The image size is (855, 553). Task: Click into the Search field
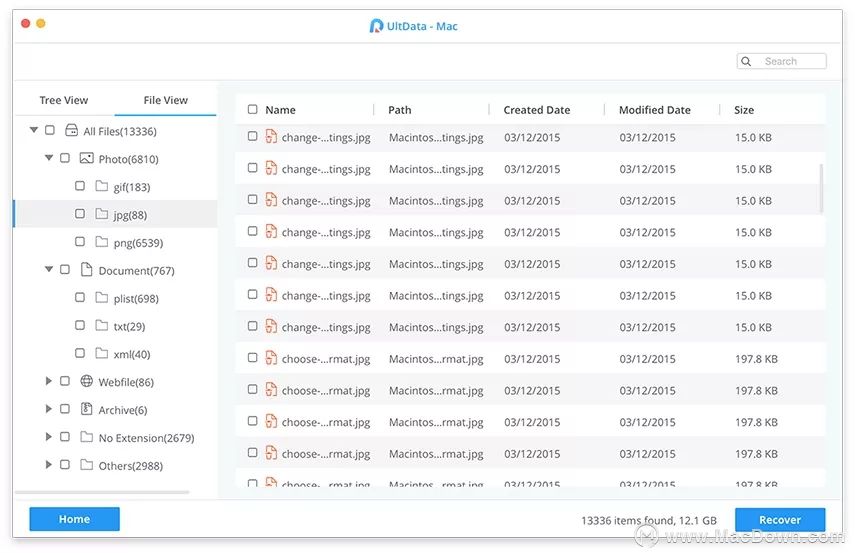click(x=781, y=61)
